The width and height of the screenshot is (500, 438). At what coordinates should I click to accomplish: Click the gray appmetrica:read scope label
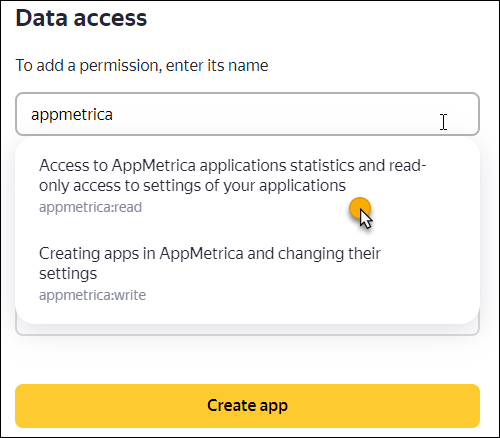tap(90, 207)
